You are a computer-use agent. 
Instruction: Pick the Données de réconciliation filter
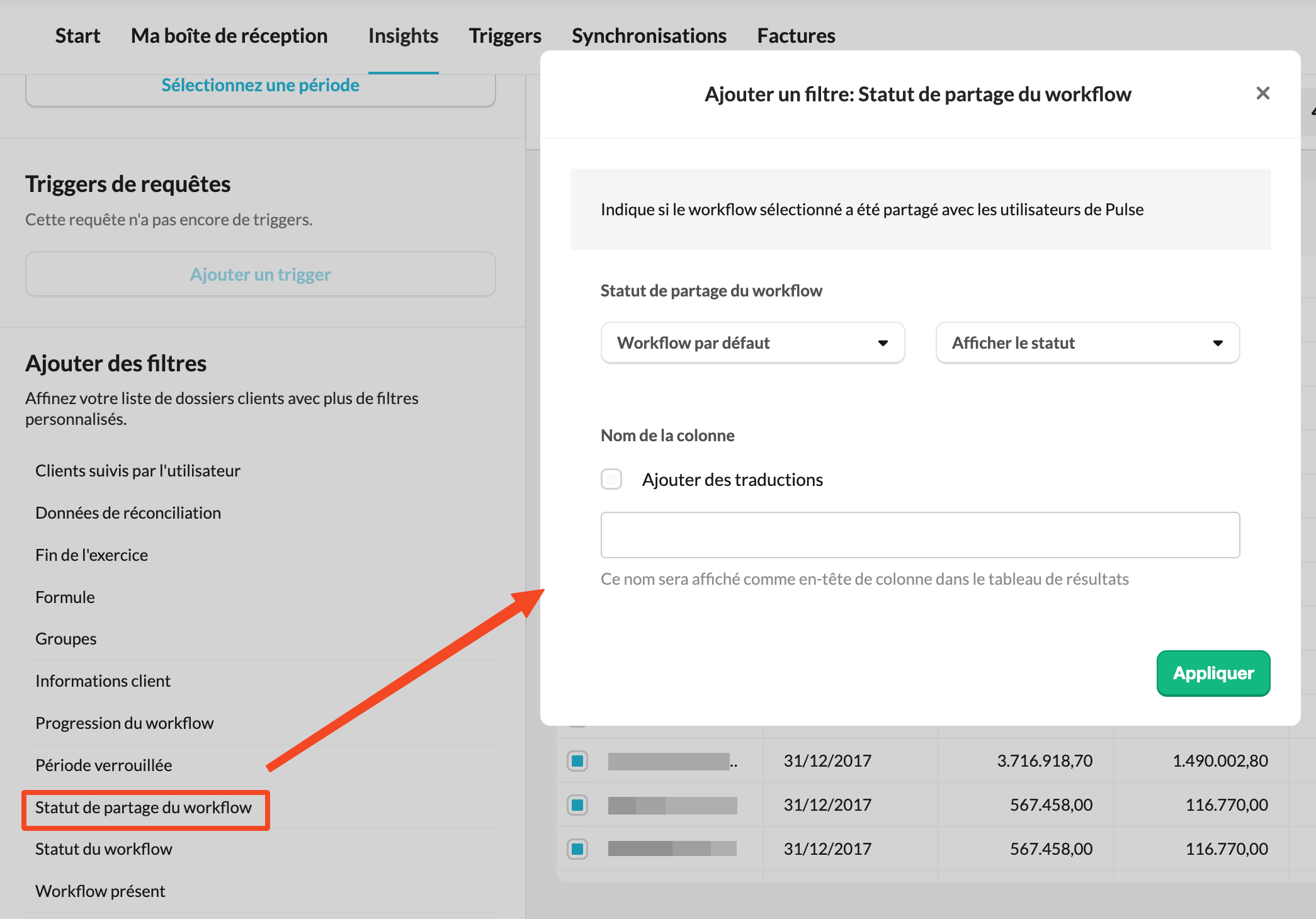coord(128,513)
